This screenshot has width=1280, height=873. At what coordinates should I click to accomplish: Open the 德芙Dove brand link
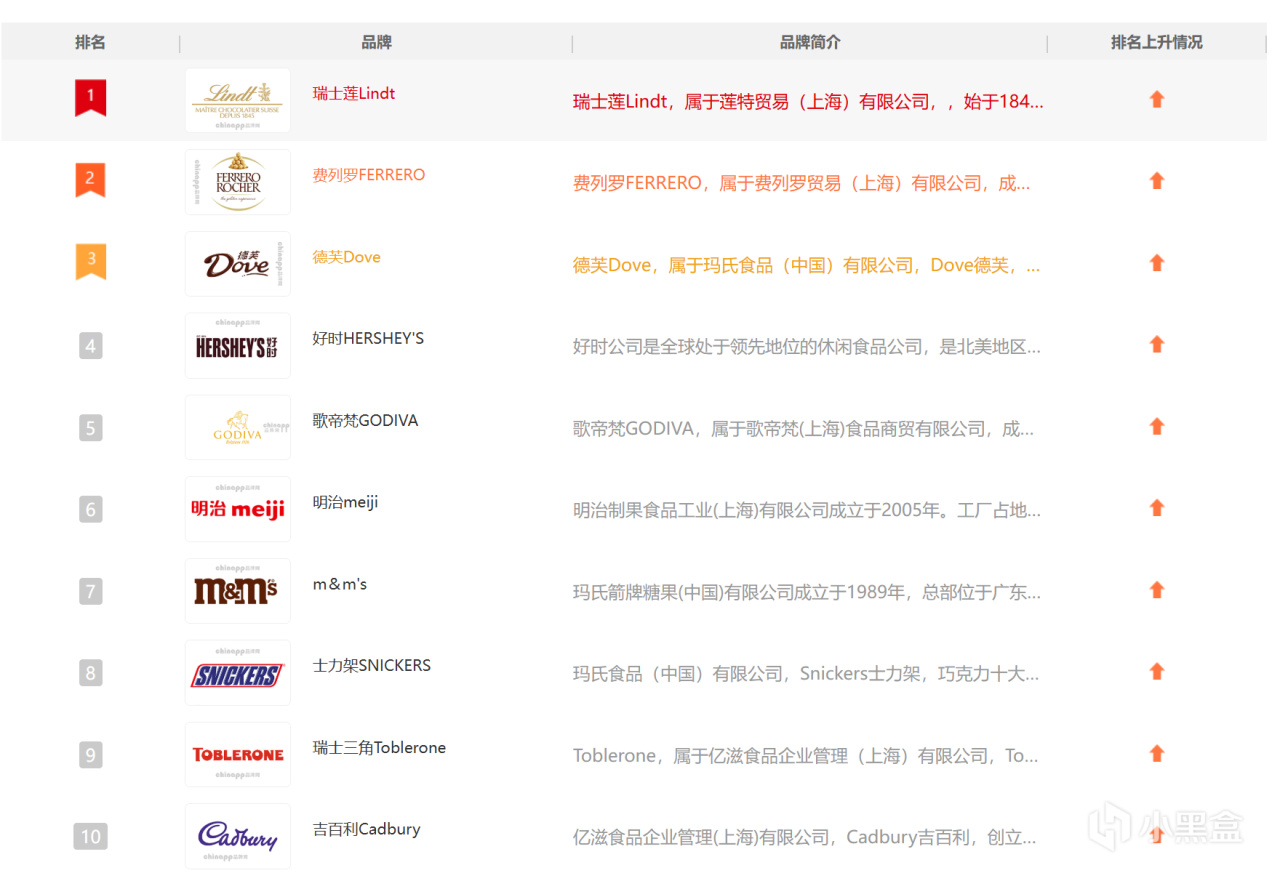coord(347,257)
